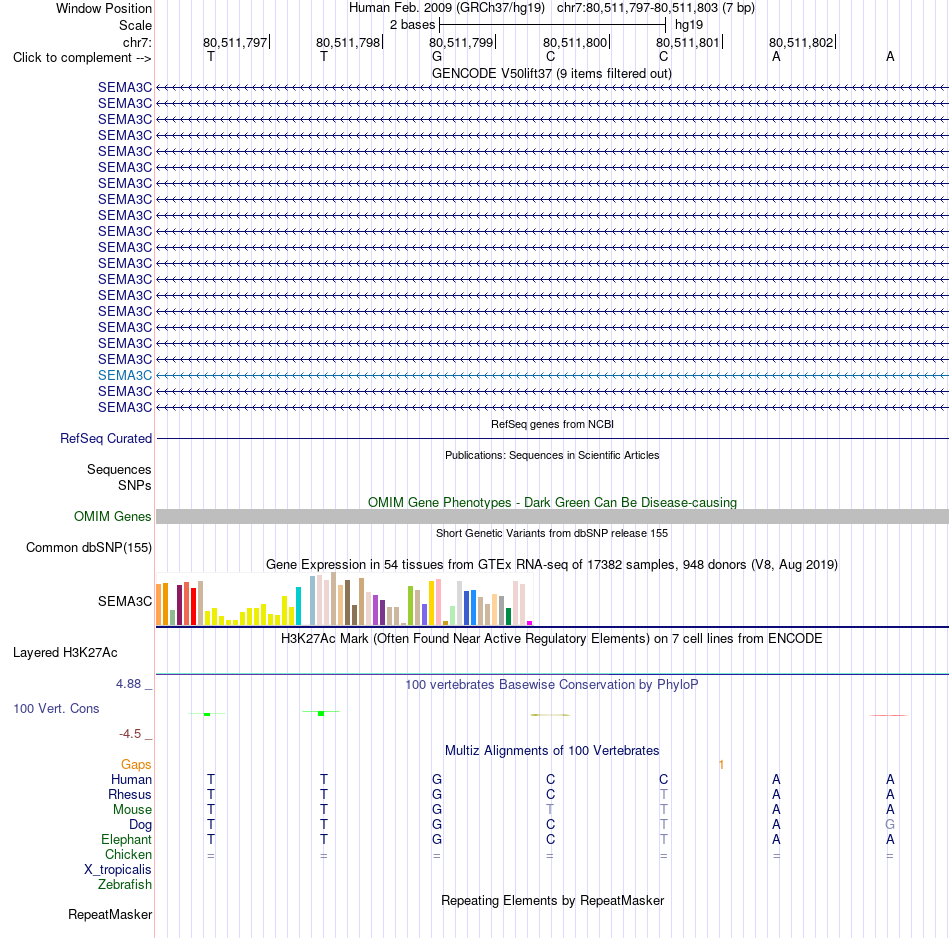
Task: Click 'Short Genetic Variants from dbSNP release 155'
Action: tap(552, 533)
